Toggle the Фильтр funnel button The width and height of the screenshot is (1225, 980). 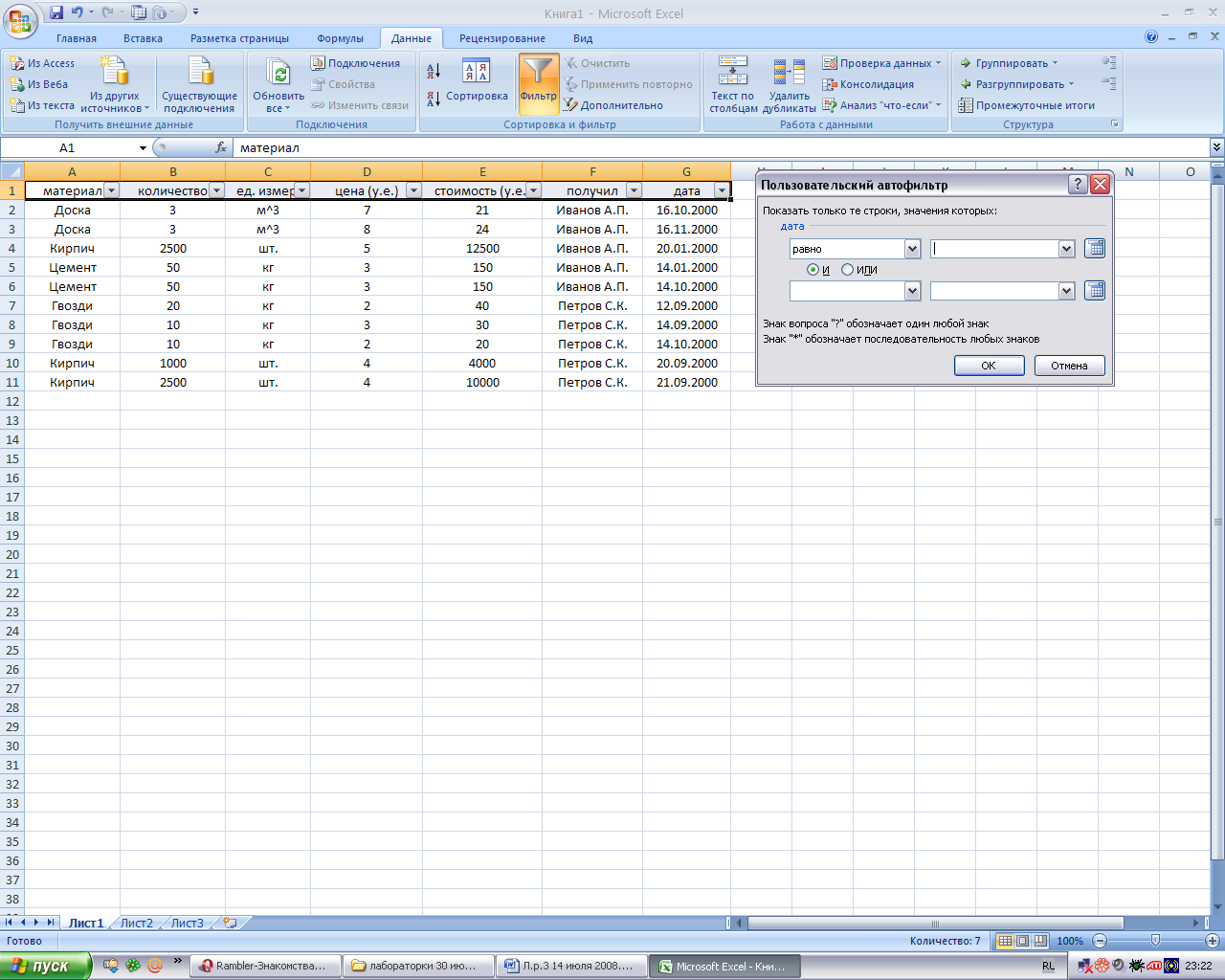(x=539, y=84)
